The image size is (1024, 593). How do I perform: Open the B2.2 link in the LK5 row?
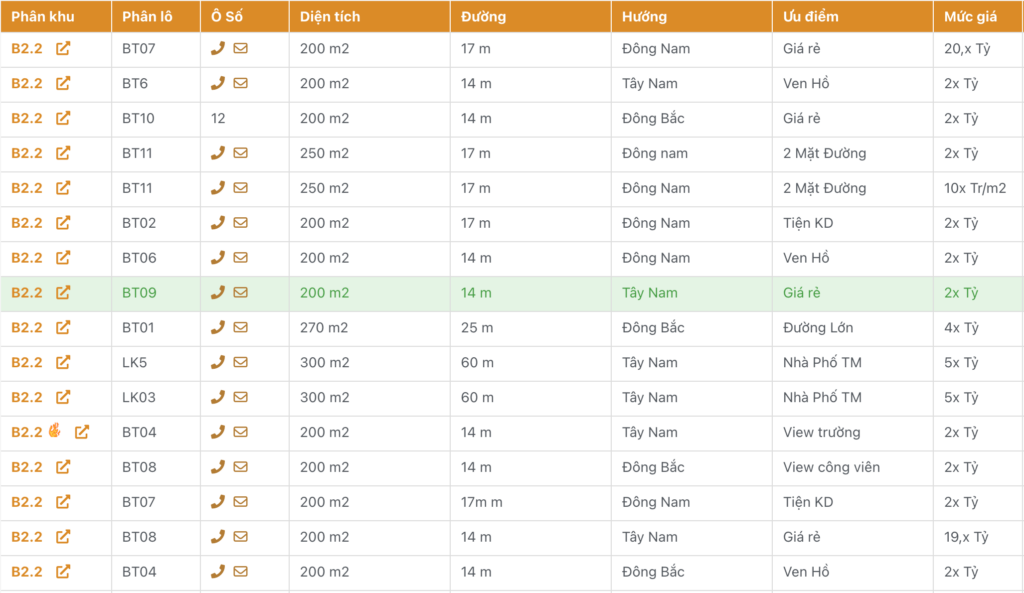click(27, 362)
